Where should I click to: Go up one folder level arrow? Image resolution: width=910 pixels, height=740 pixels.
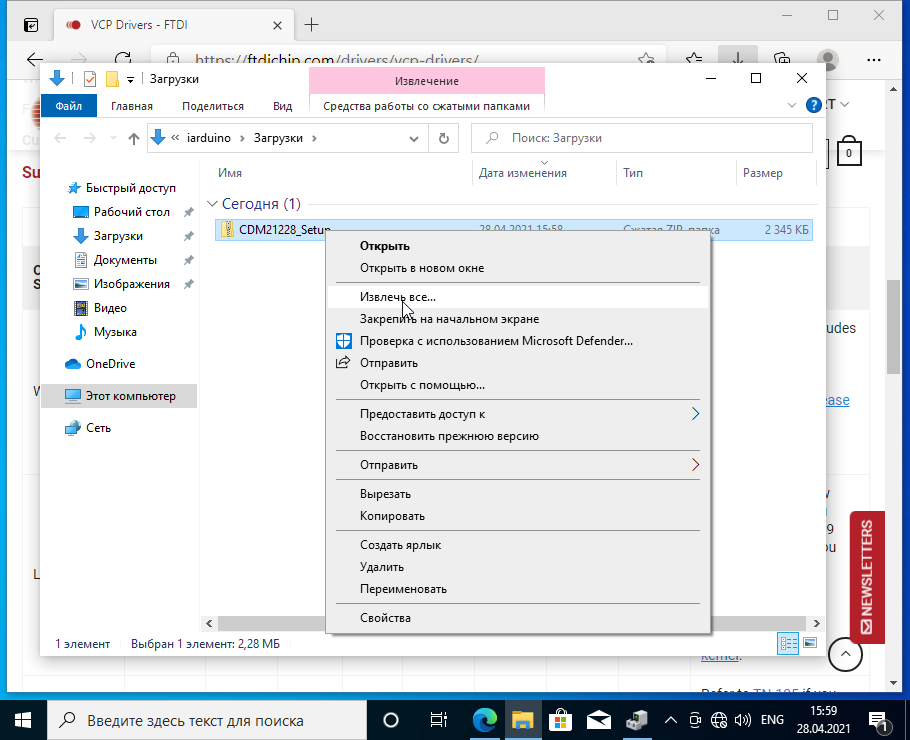click(134, 138)
